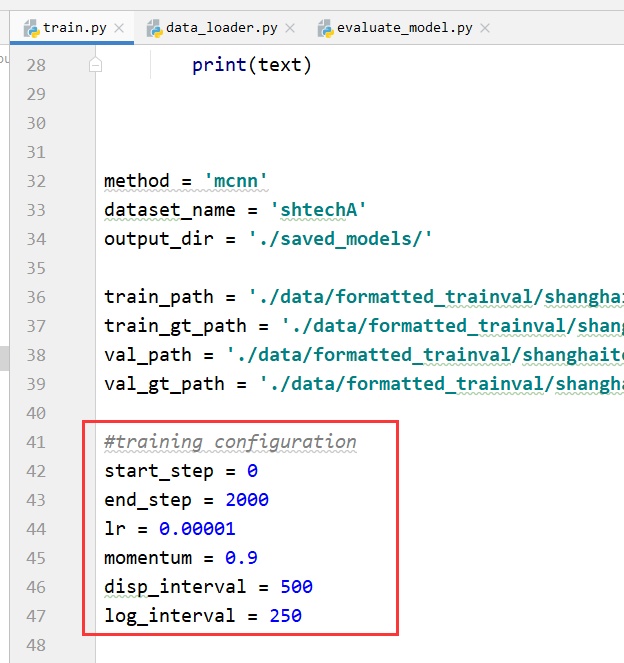The image size is (624, 663).
Task: Click the method variable name
Action: pyautogui.click(x=137, y=181)
